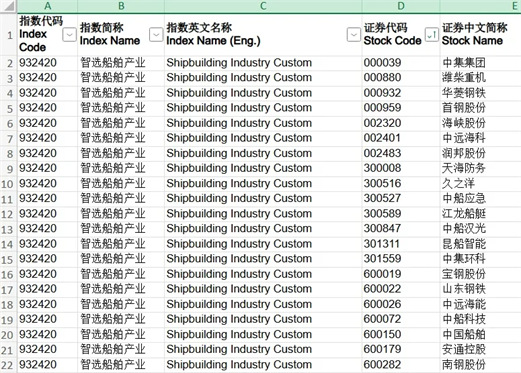Select stock name cell 海峡股份
This screenshot has width=521, height=373.
(480, 123)
